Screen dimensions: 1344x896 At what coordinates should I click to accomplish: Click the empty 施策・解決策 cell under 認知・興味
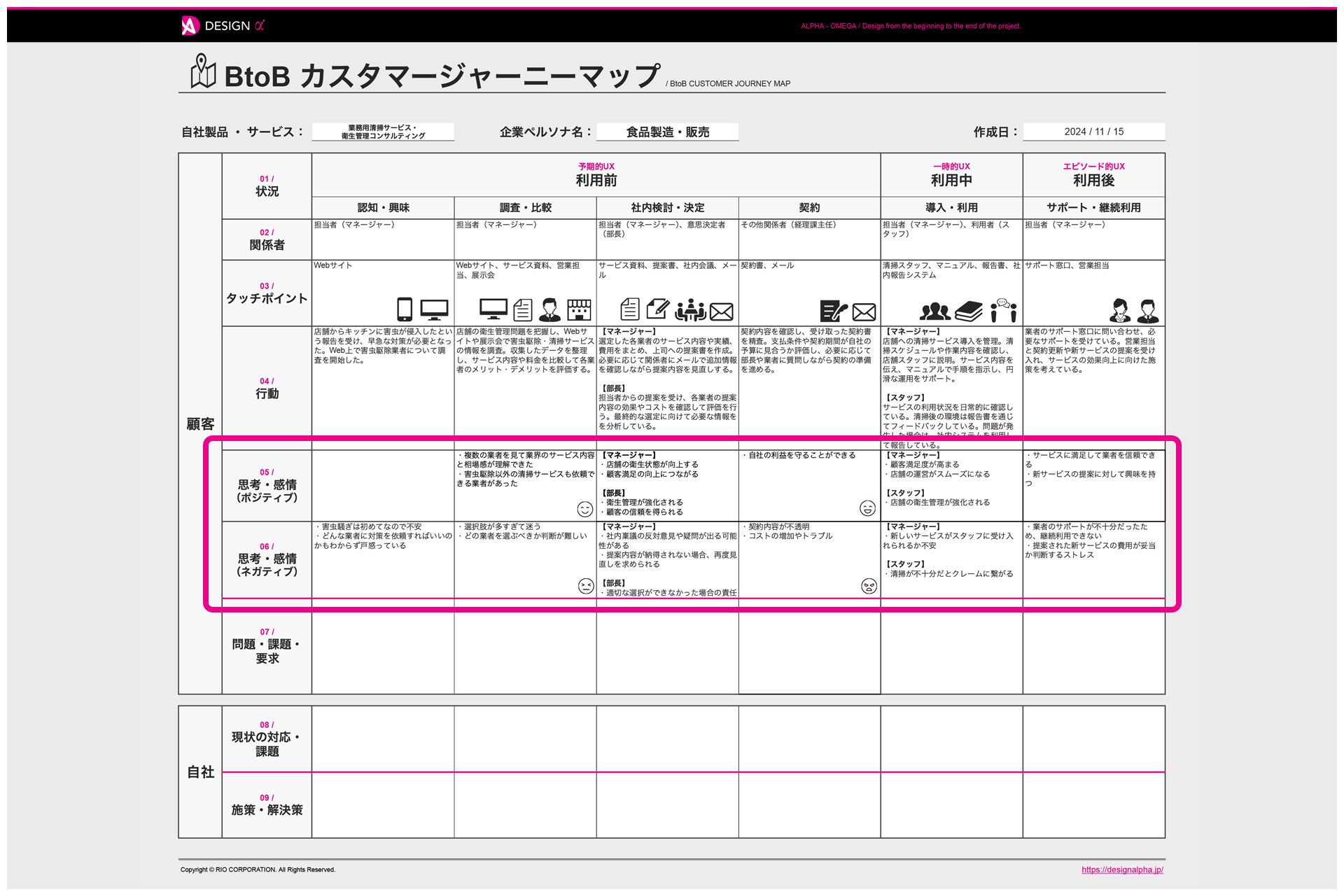pos(383,805)
